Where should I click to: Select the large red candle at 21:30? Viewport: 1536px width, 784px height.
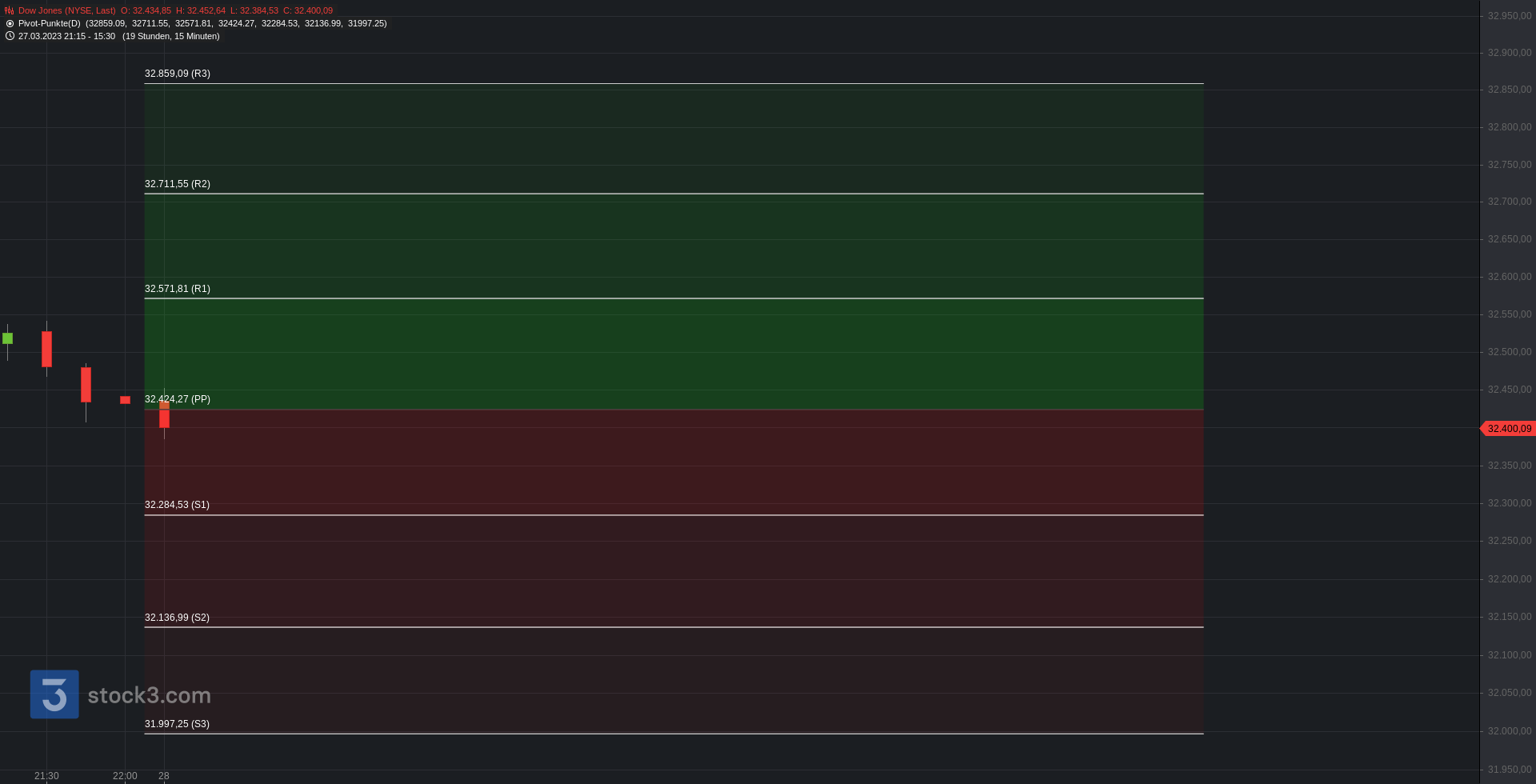click(46, 349)
